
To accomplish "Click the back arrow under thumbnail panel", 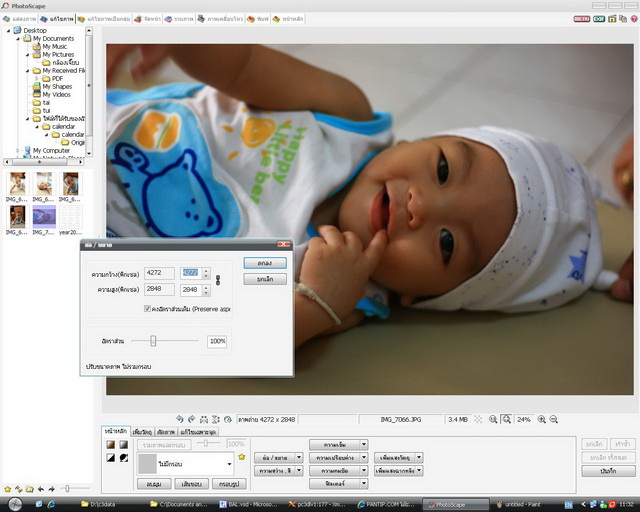I will click(x=41, y=489).
